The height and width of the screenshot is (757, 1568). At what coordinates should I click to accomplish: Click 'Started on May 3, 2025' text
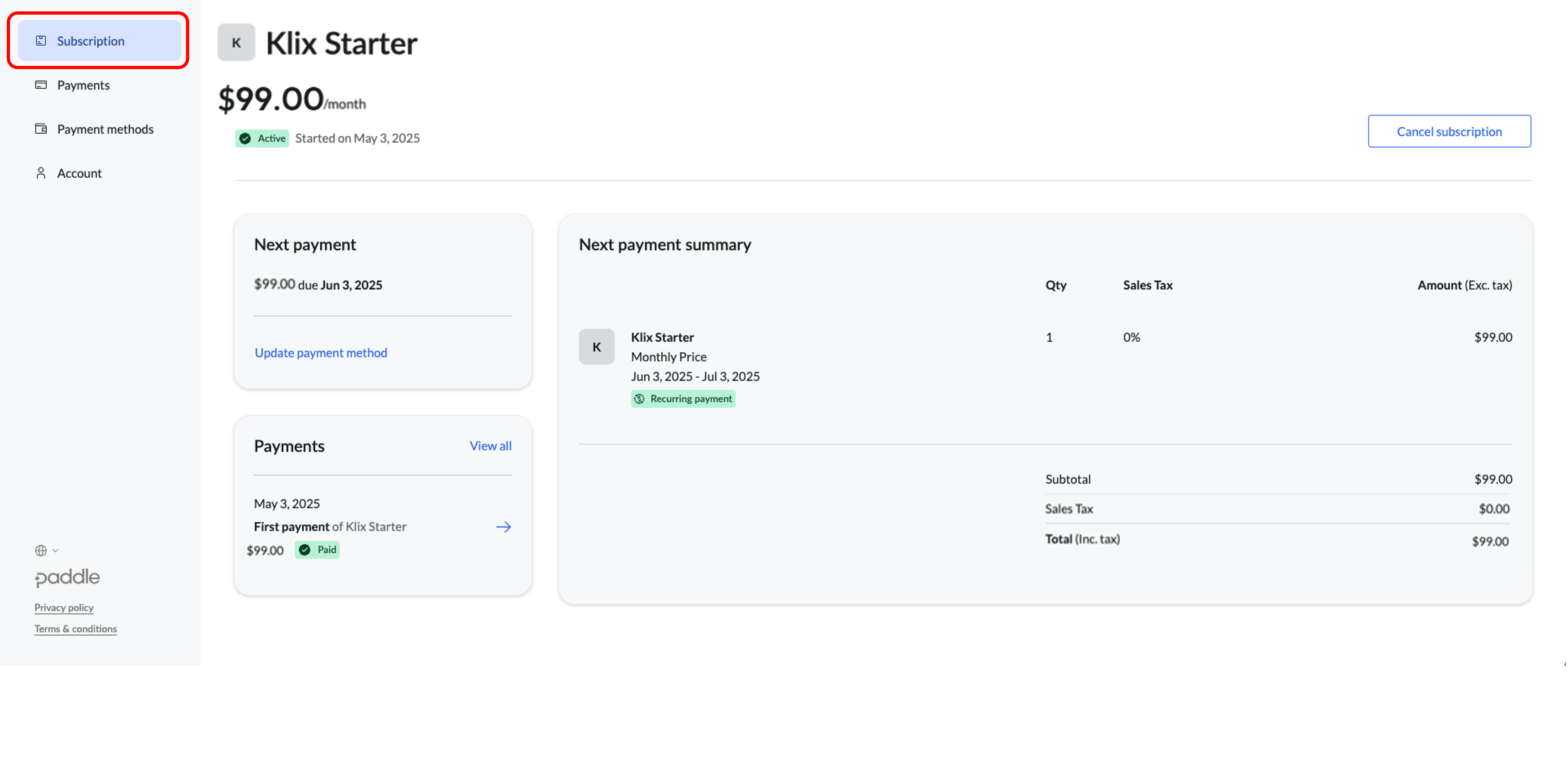coord(357,138)
